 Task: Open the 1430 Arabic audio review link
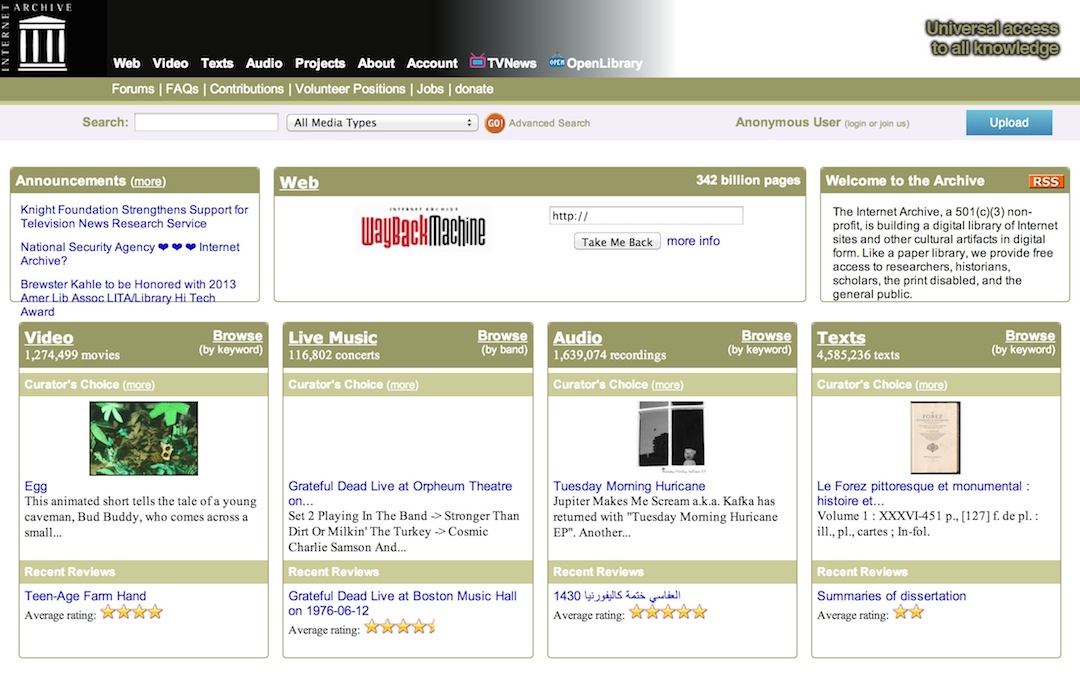(617, 596)
